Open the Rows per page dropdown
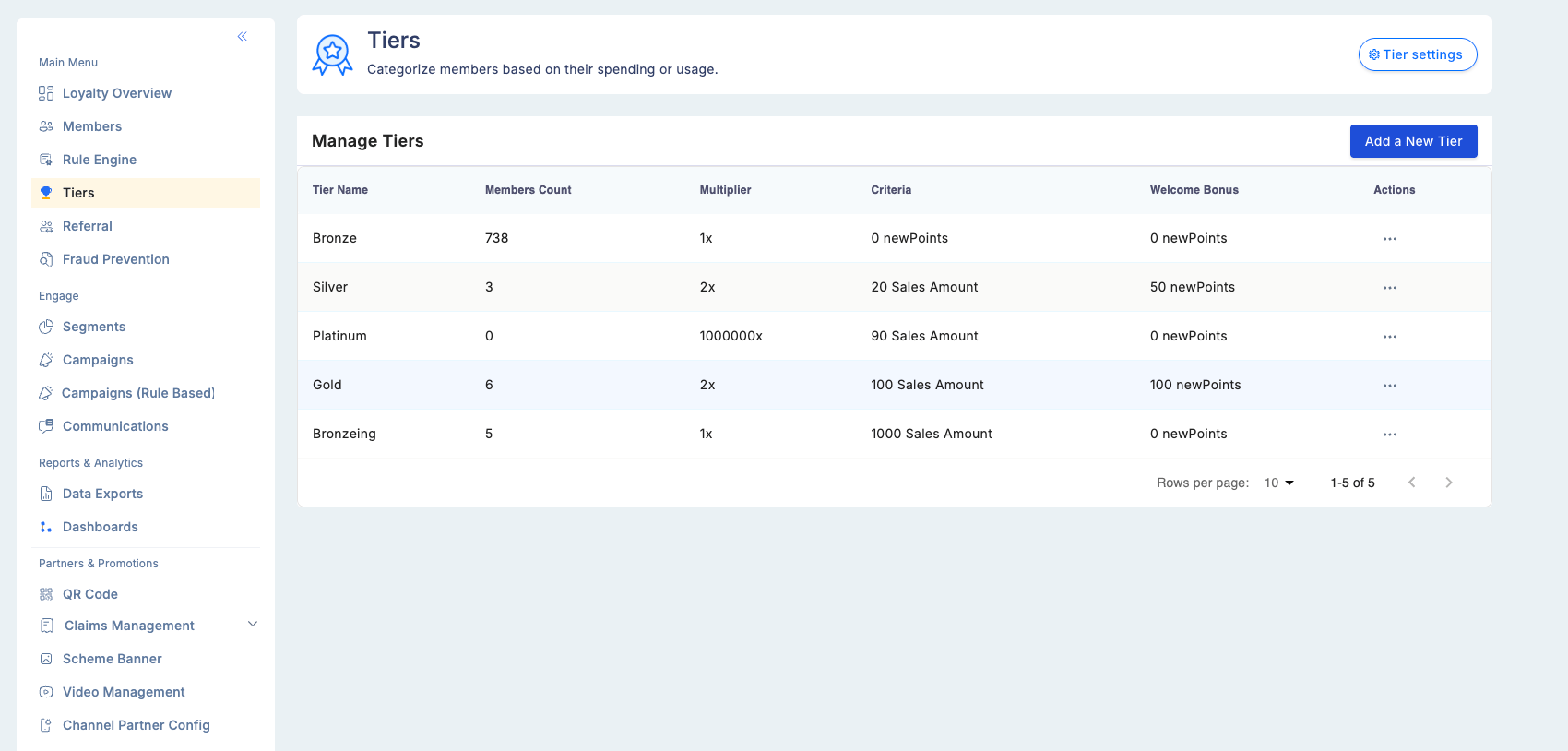Image resolution: width=1568 pixels, height=751 pixels. click(1279, 483)
